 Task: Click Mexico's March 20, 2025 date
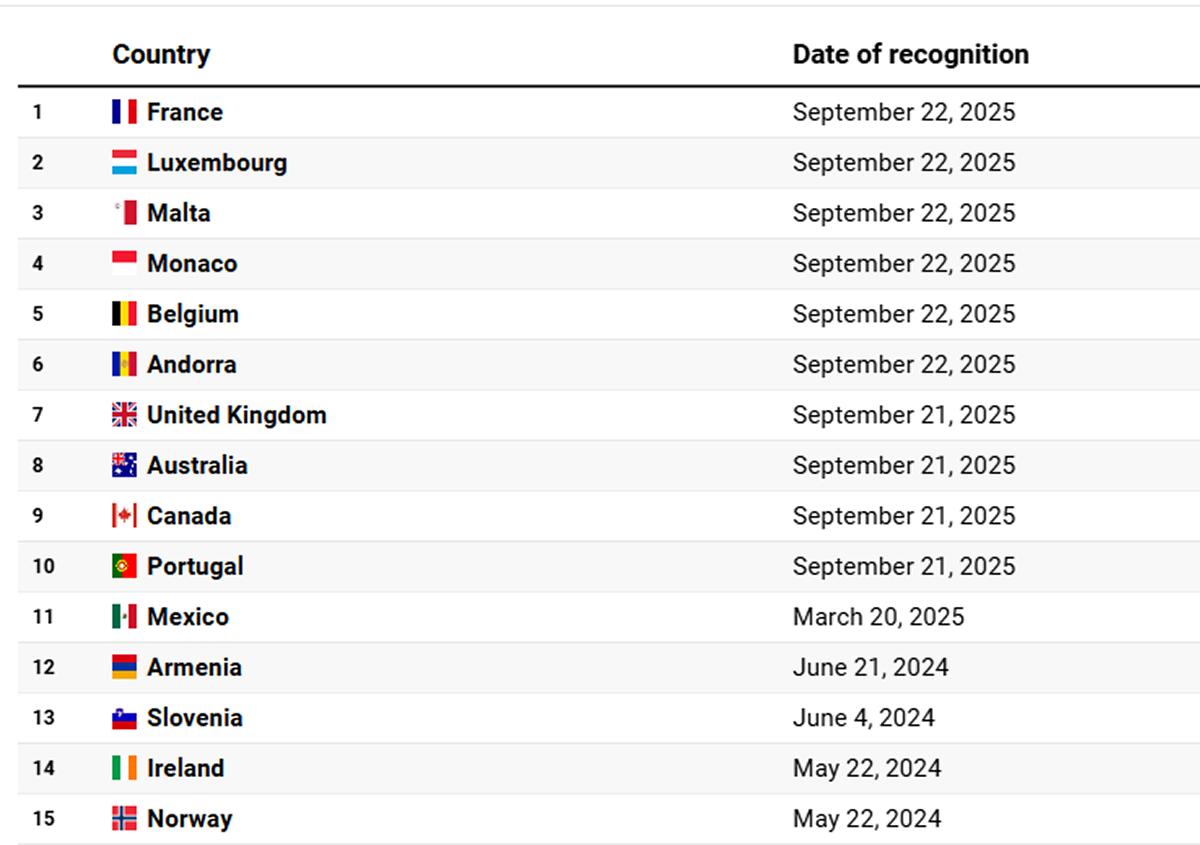click(x=878, y=617)
